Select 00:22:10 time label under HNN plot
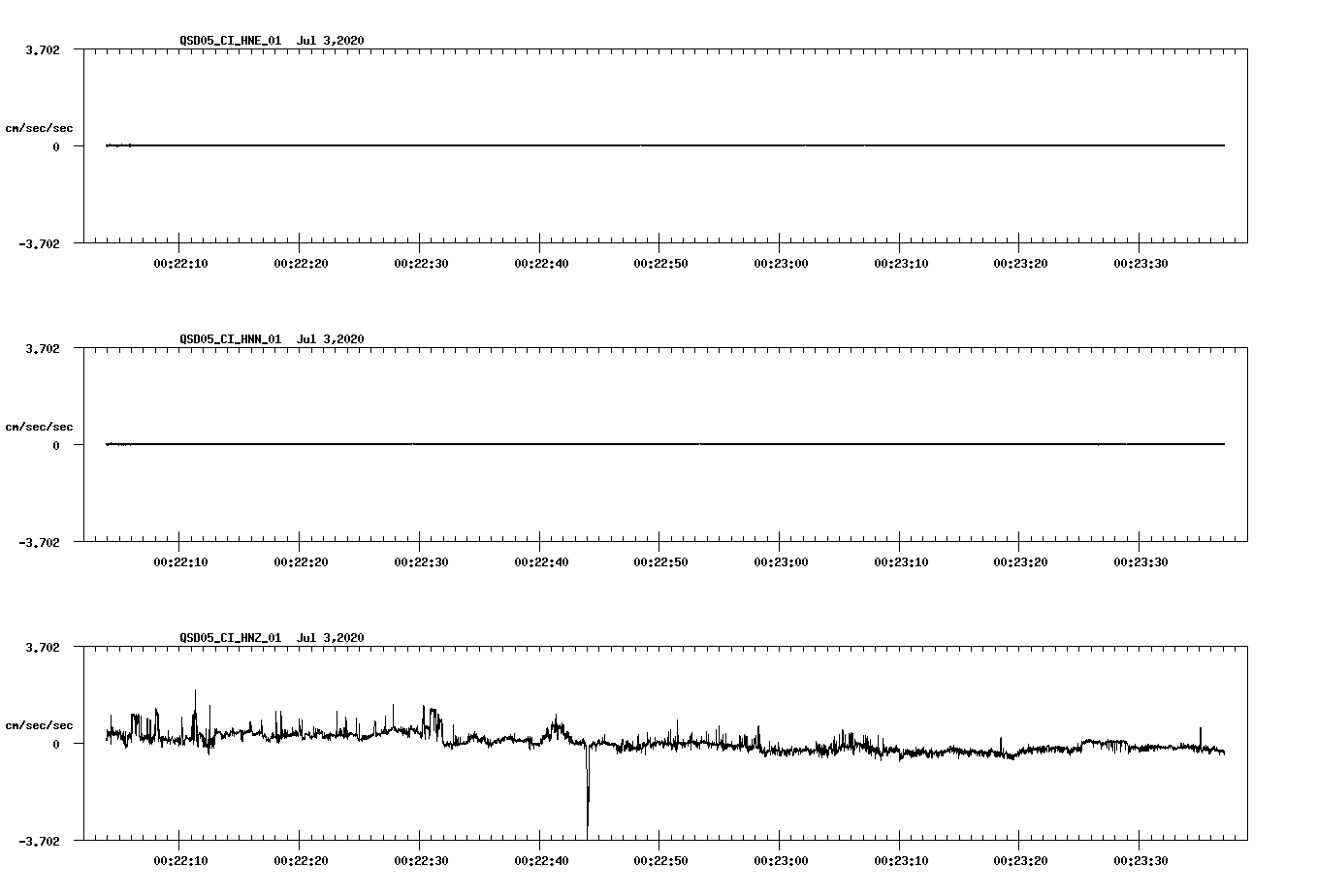This screenshot has height=896, width=1317. [x=180, y=562]
